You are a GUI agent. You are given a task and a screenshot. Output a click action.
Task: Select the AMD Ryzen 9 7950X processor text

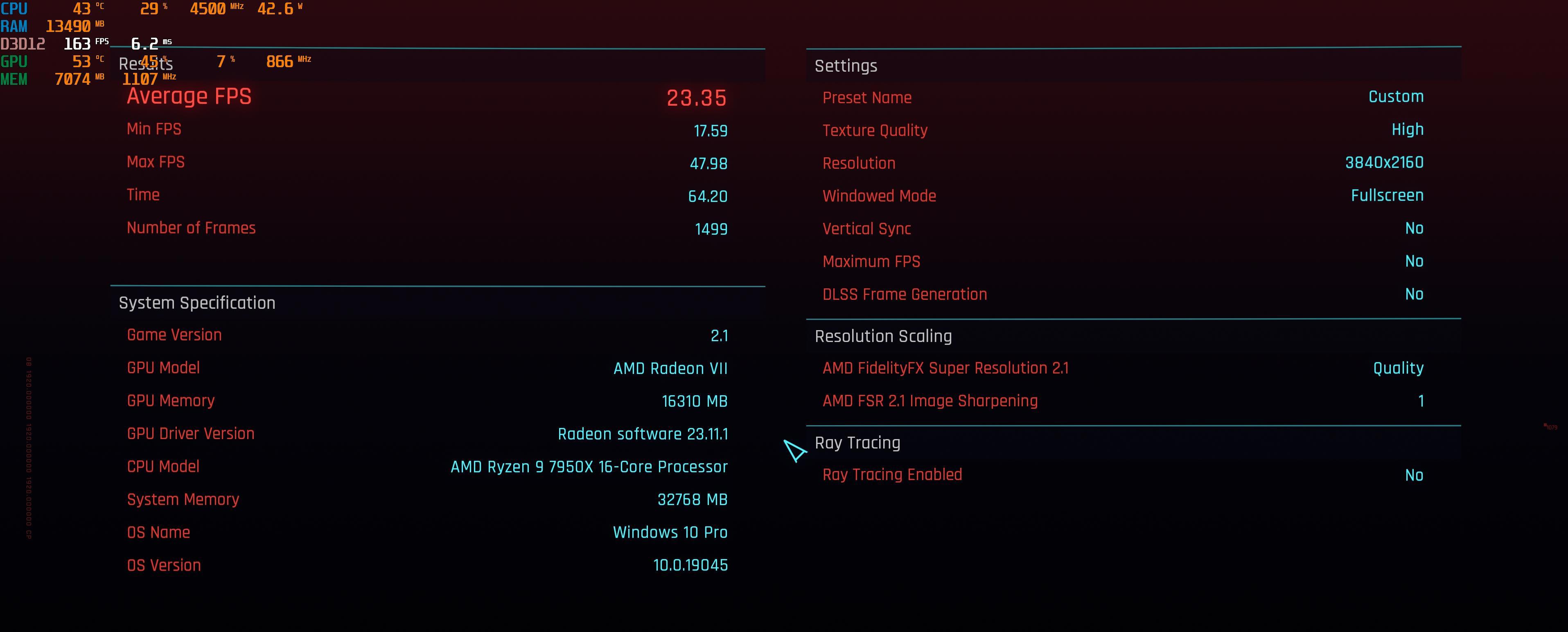(x=589, y=467)
